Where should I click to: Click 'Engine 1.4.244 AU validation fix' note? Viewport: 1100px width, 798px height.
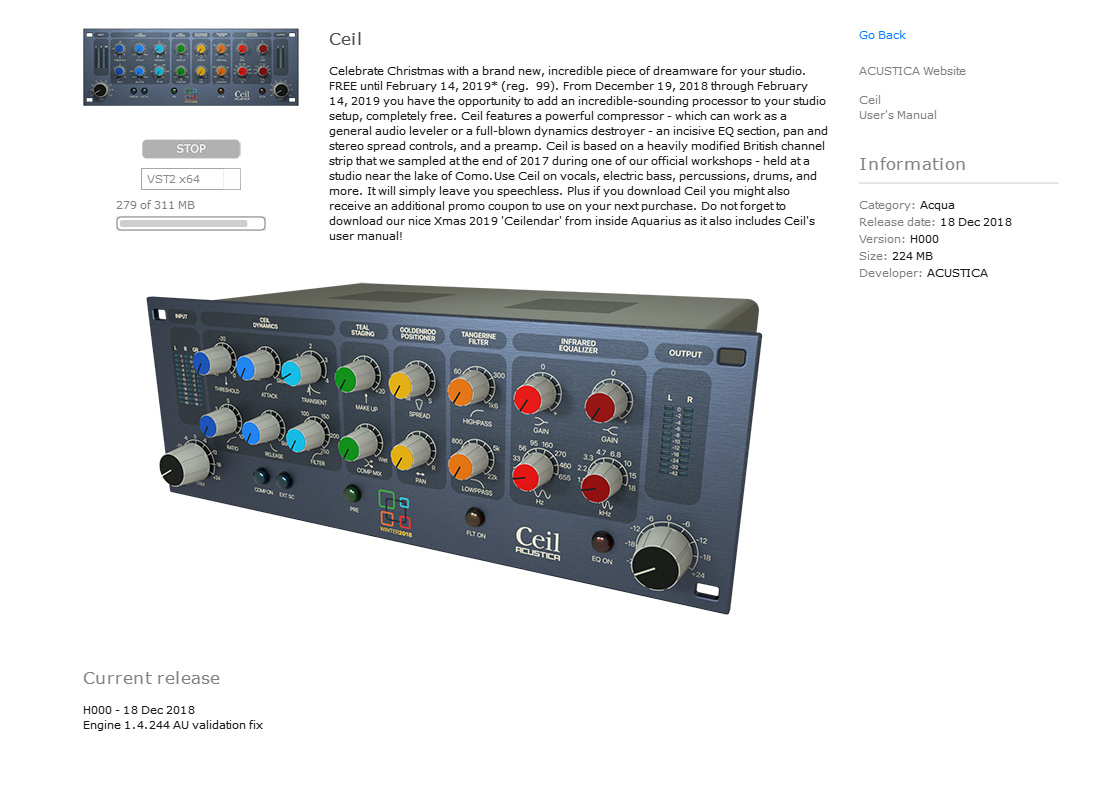pyautogui.click(x=173, y=725)
